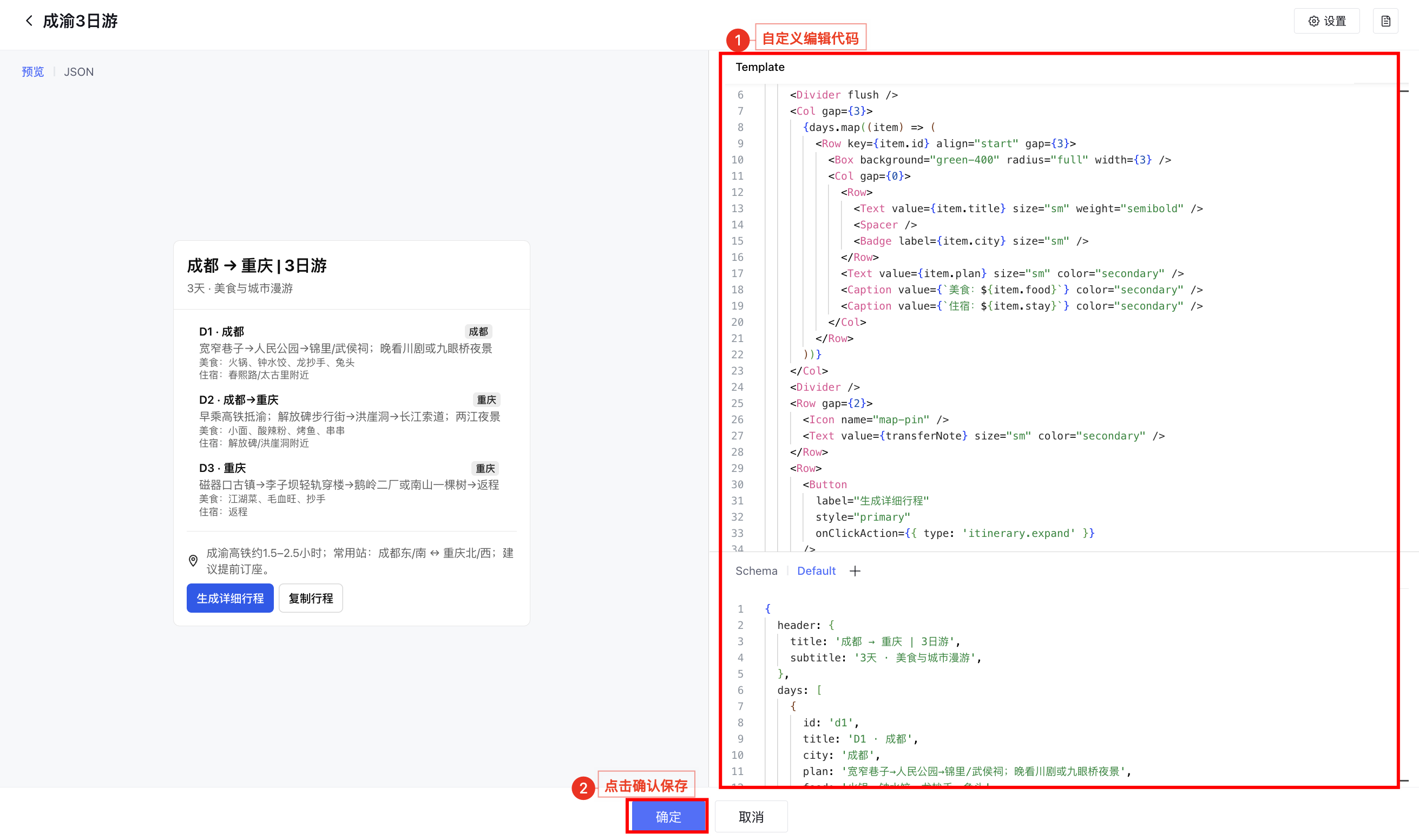The height and width of the screenshot is (840, 1419).
Task: Switch to the JSON tab
Action: (78, 72)
